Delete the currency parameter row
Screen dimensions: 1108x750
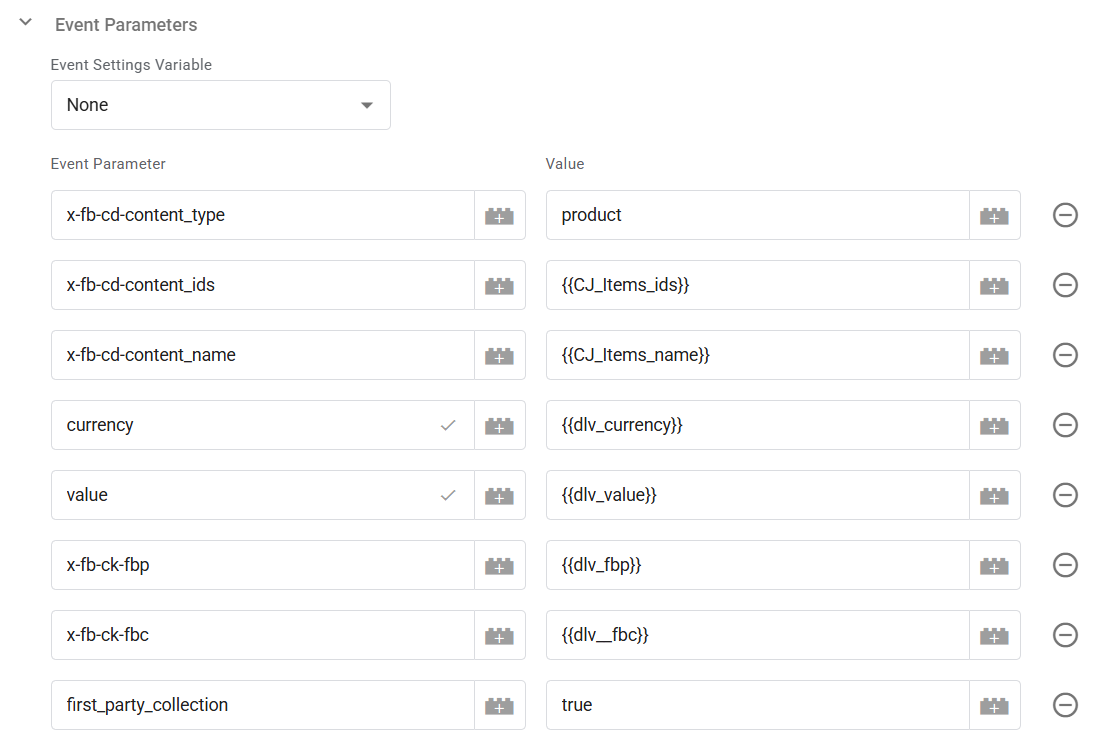[1065, 425]
